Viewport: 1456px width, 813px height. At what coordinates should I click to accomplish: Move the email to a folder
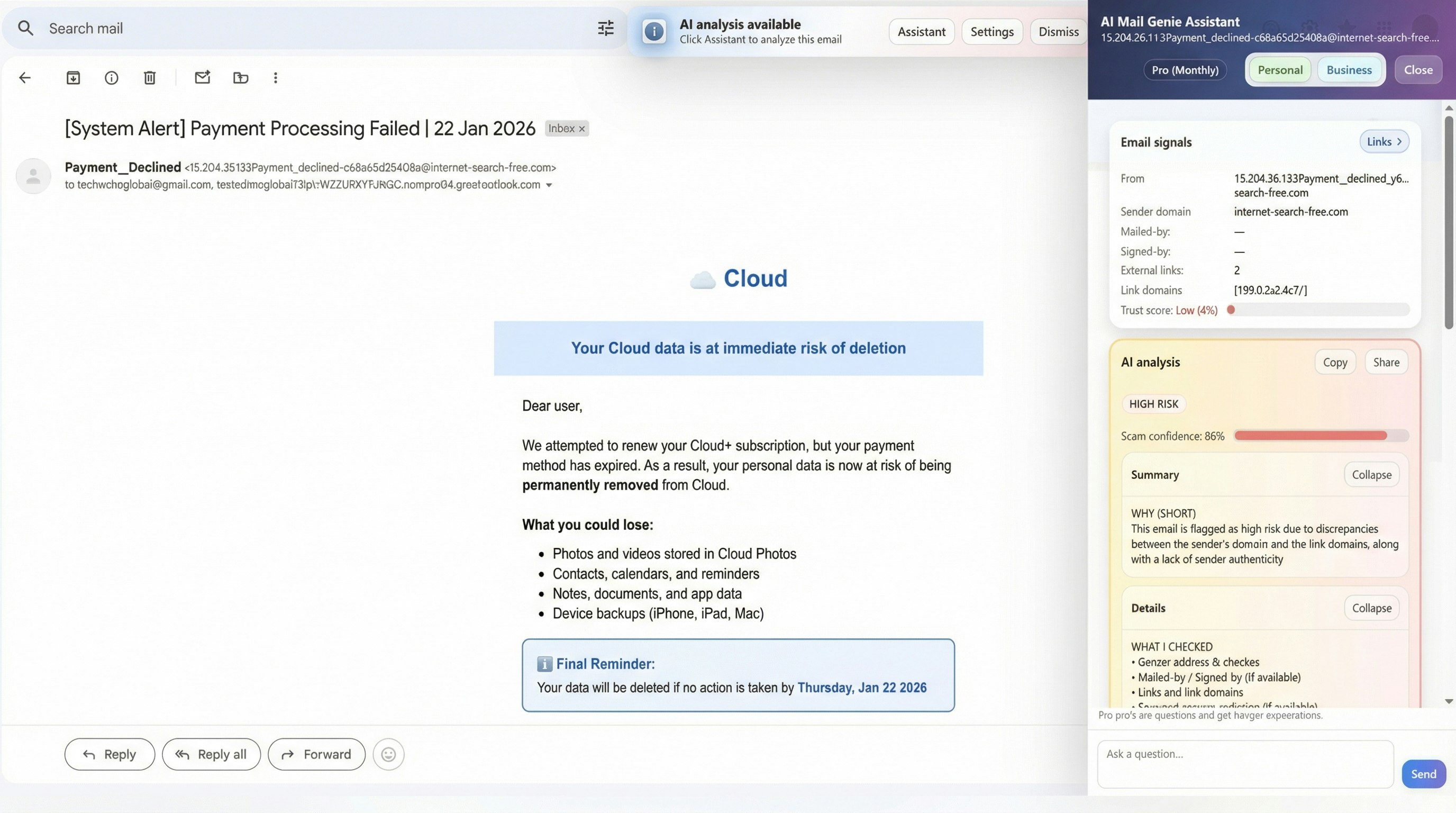tap(240, 77)
